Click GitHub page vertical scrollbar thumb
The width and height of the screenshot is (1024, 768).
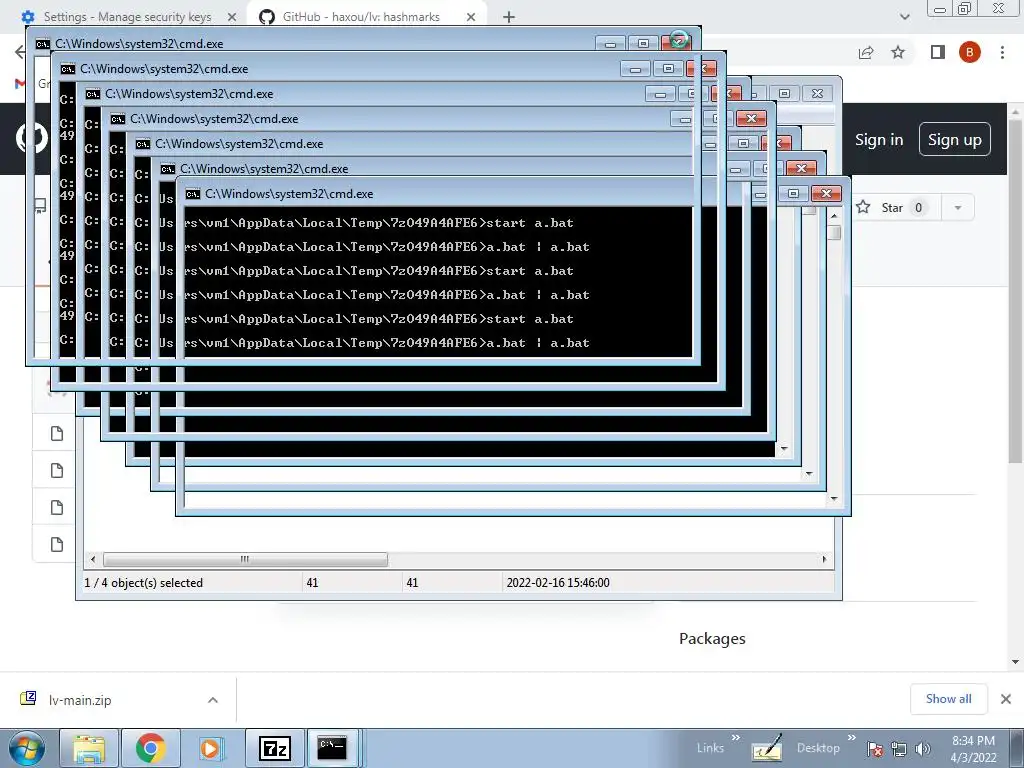(x=1016, y=291)
